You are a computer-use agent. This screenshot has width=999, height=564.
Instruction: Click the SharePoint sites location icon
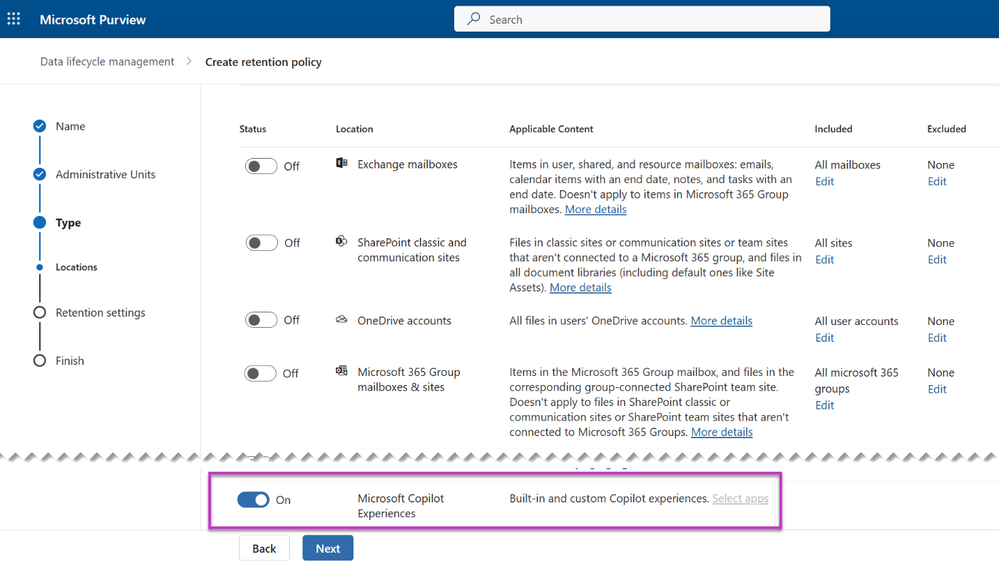point(342,241)
